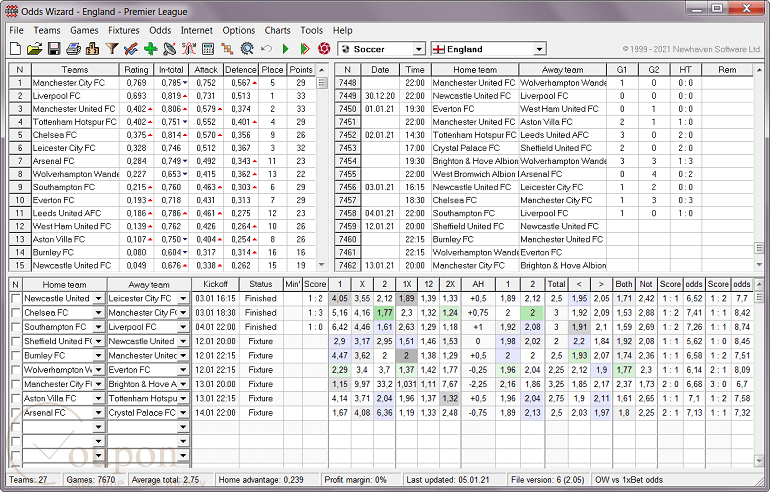Image resolution: width=770 pixels, height=492 pixels.
Task: Click the orange squares matrix icon
Action: 227,49
